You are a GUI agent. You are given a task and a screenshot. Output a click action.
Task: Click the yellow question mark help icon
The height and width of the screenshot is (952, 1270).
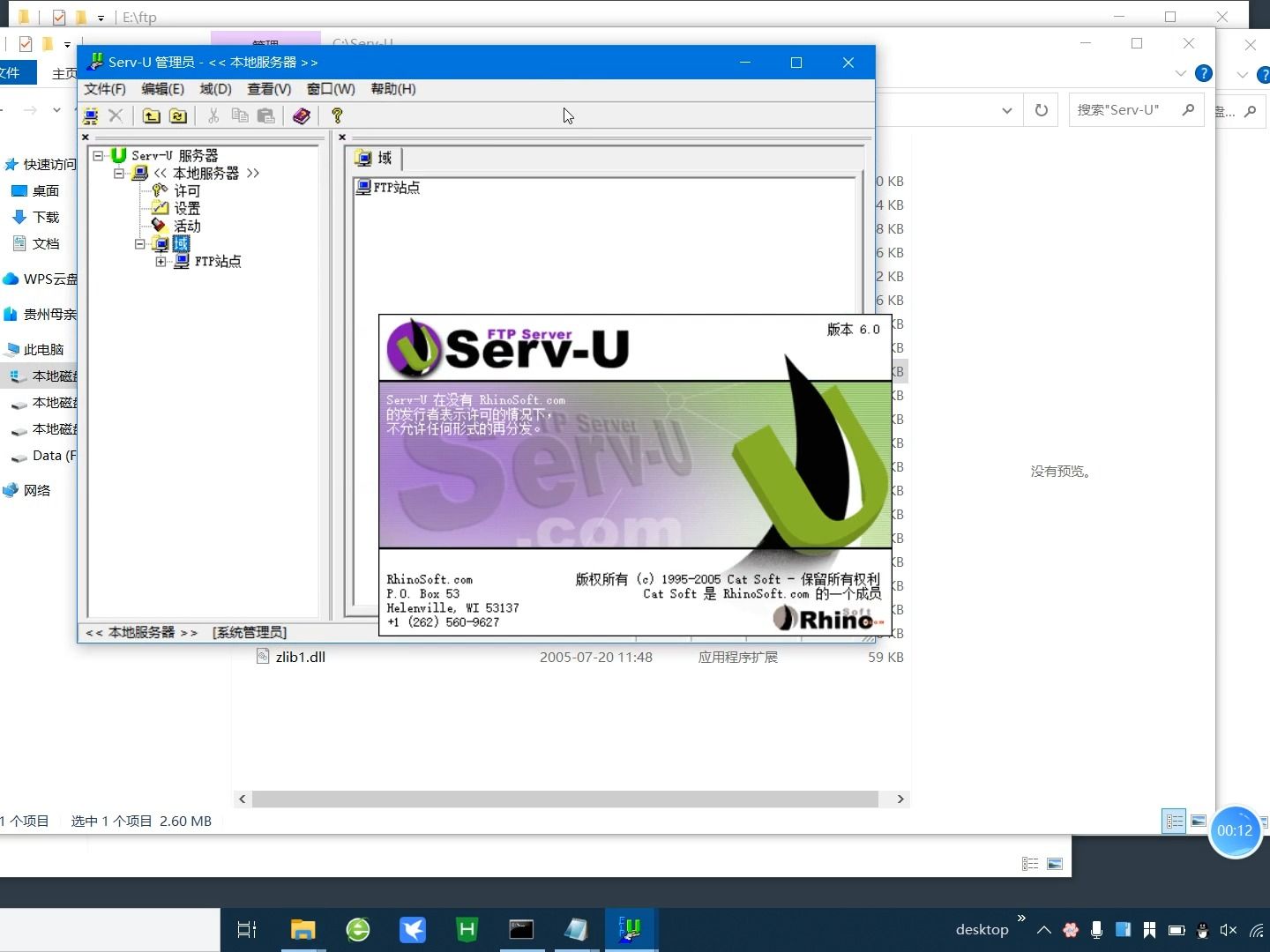336,115
